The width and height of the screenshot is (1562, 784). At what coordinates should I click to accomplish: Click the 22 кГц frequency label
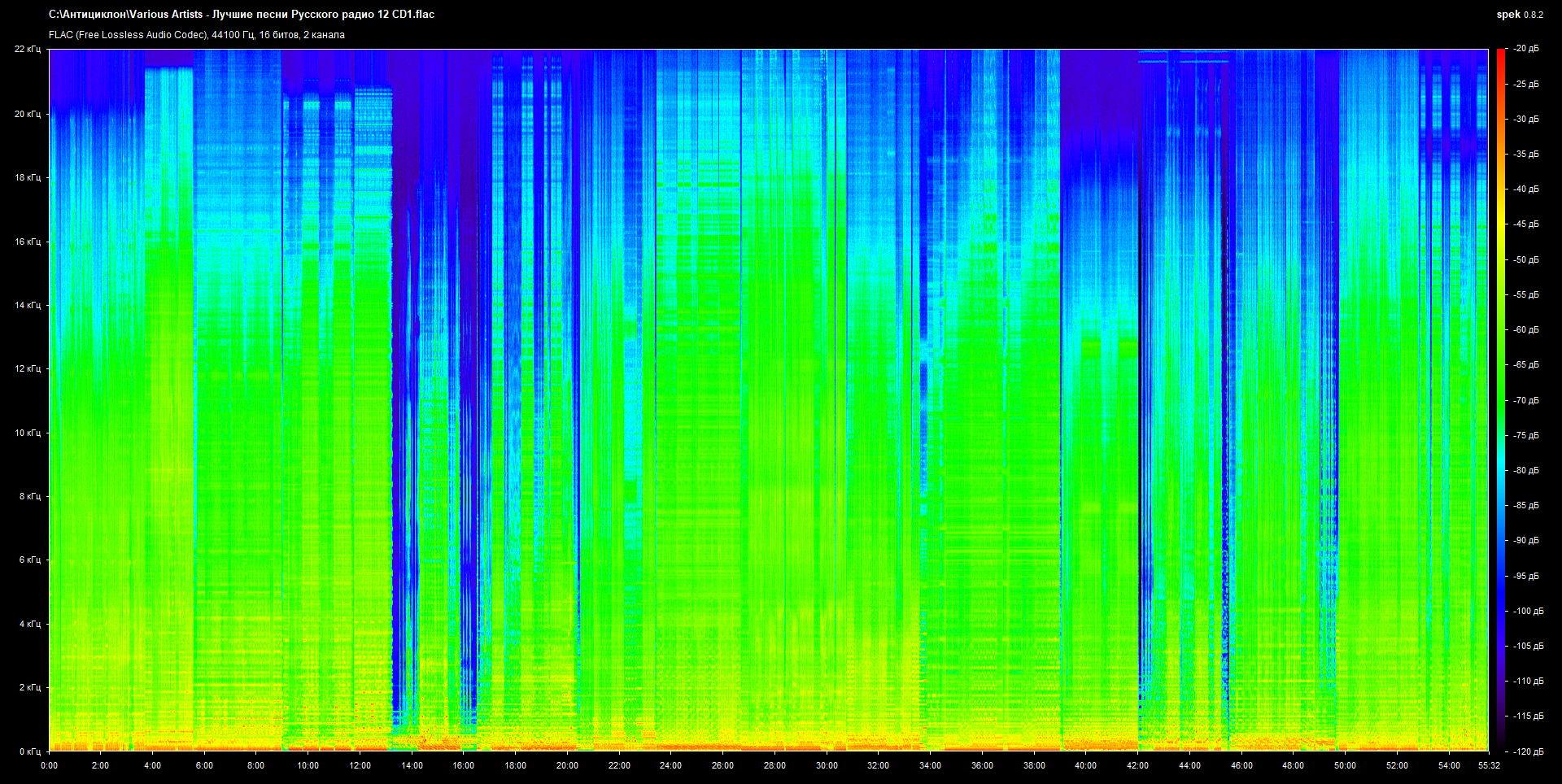point(27,49)
